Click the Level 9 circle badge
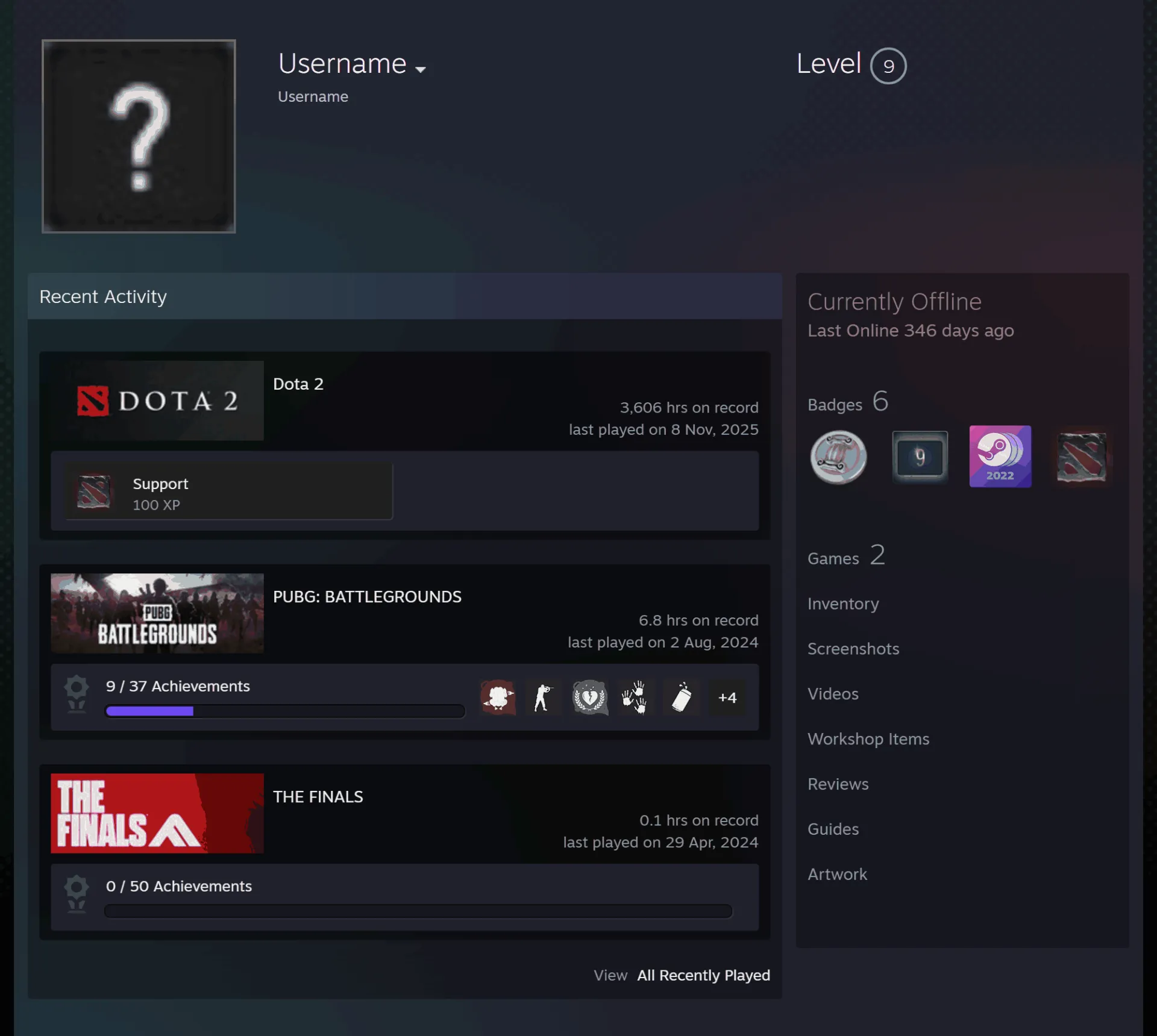The image size is (1157, 1036). click(x=888, y=66)
